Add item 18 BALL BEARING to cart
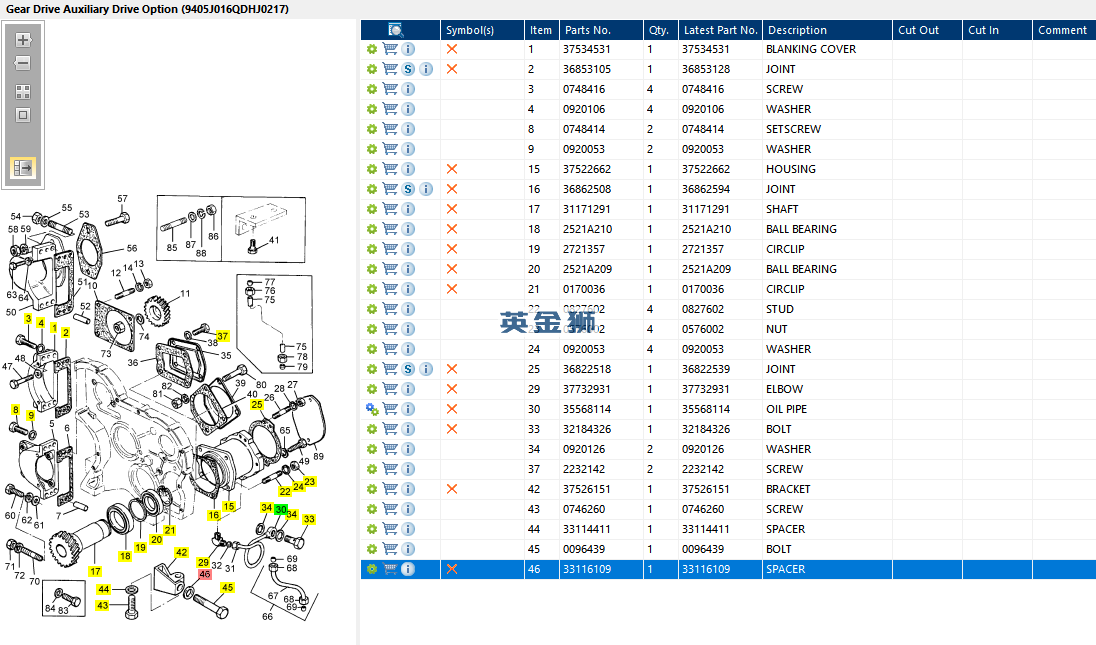The width and height of the screenshot is (1096, 645). coord(390,229)
